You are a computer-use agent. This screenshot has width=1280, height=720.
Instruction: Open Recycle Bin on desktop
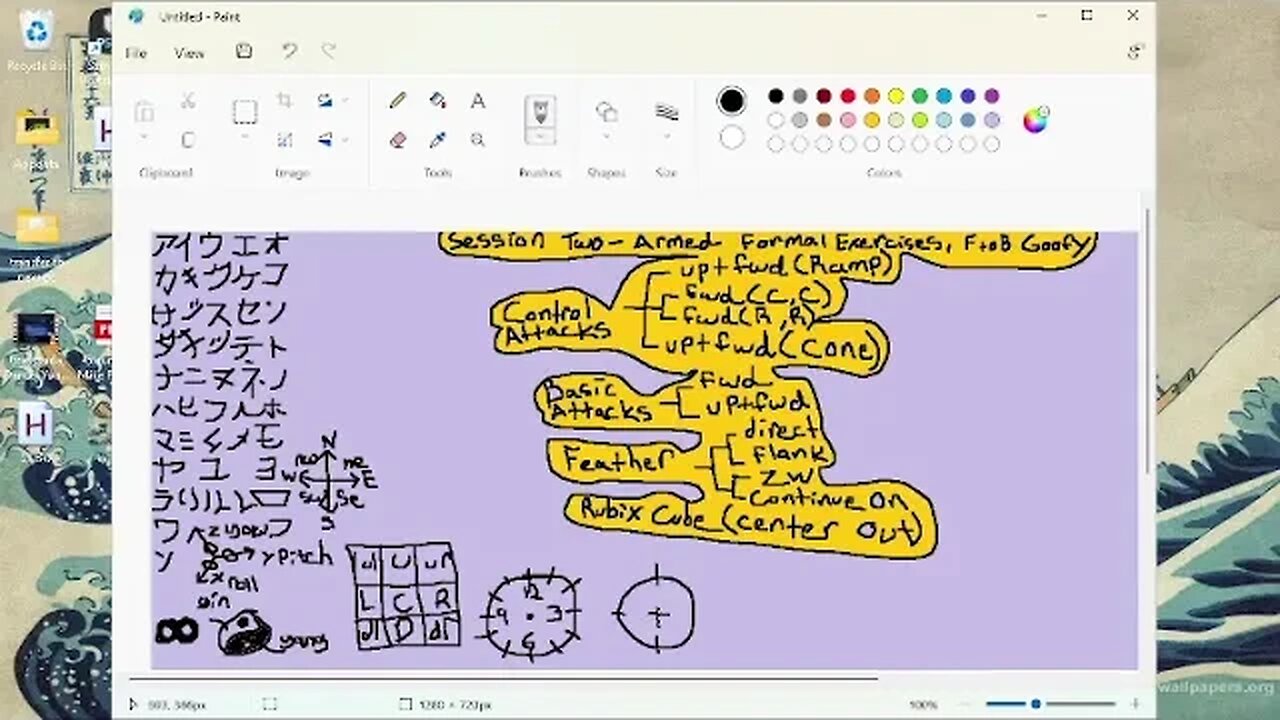click(36, 40)
